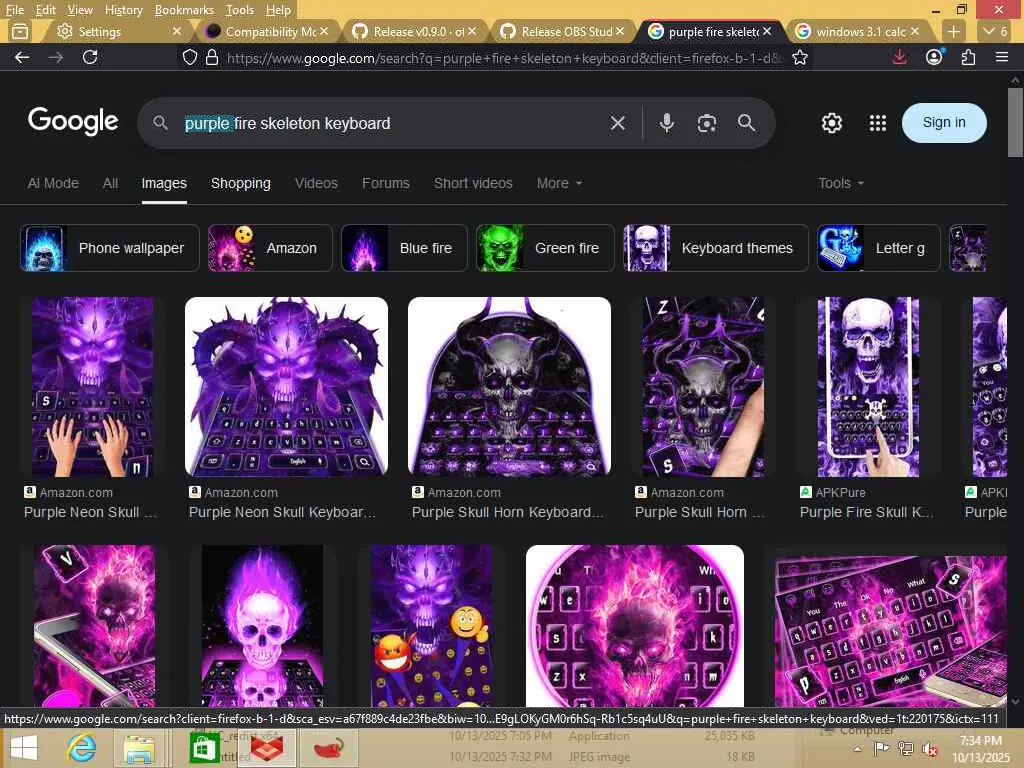The height and width of the screenshot is (768, 1024).
Task: Open the red chili pepper taskbar app
Action: (x=328, y=748)
